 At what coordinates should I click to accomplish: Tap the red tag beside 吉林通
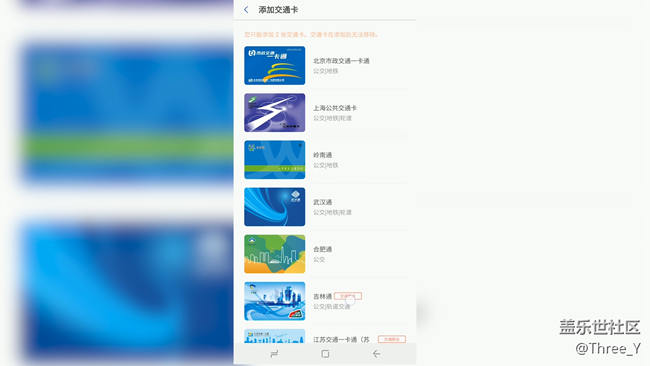click(x=348, y=296)
